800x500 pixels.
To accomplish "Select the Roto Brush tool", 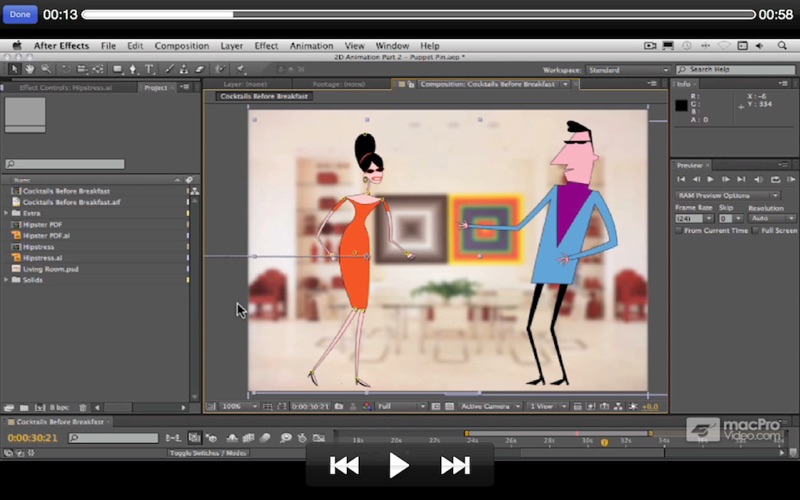I will point(220,69).
